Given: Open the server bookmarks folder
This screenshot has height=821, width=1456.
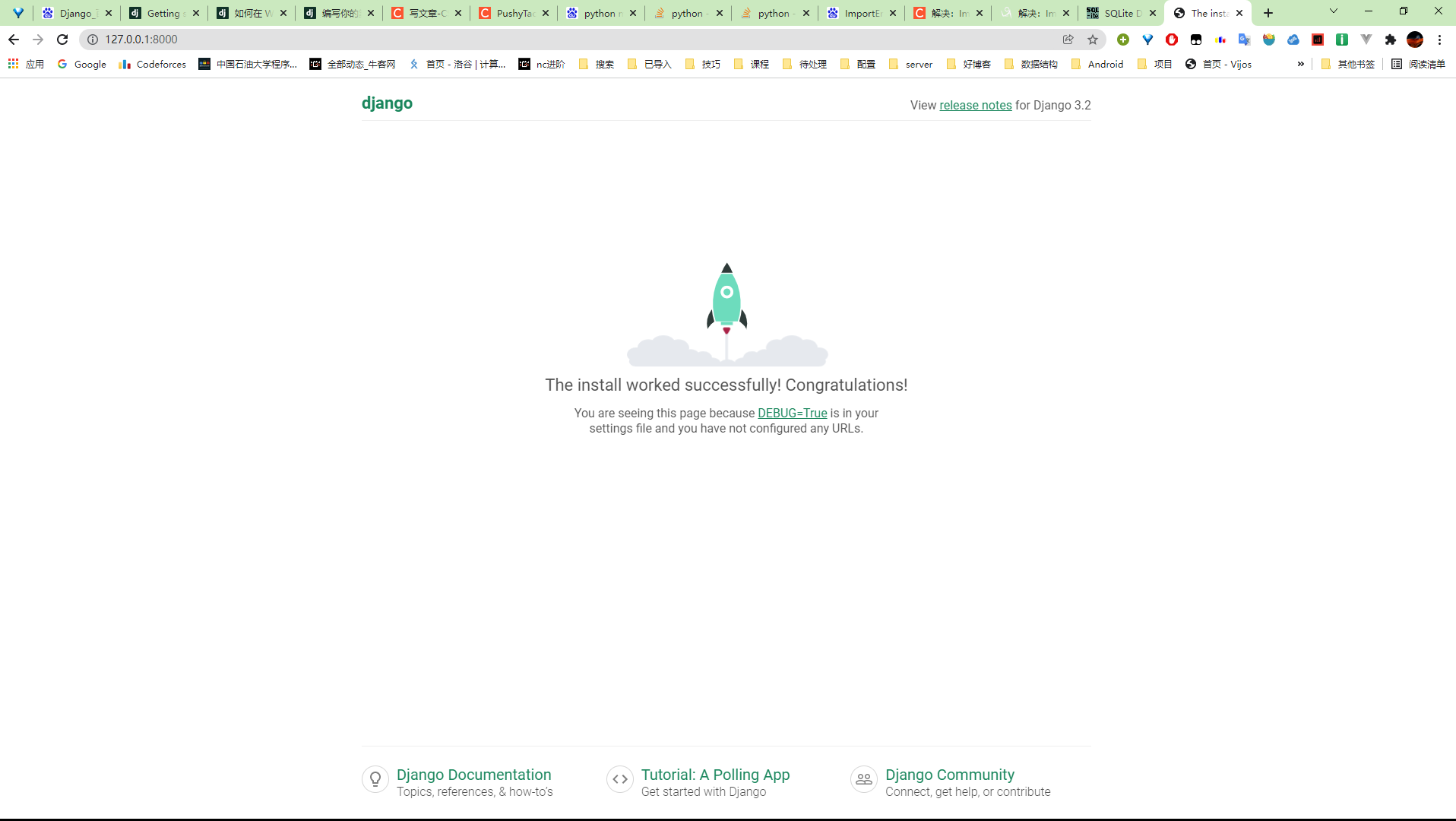Looking at the screenshot, I should 910,65.
